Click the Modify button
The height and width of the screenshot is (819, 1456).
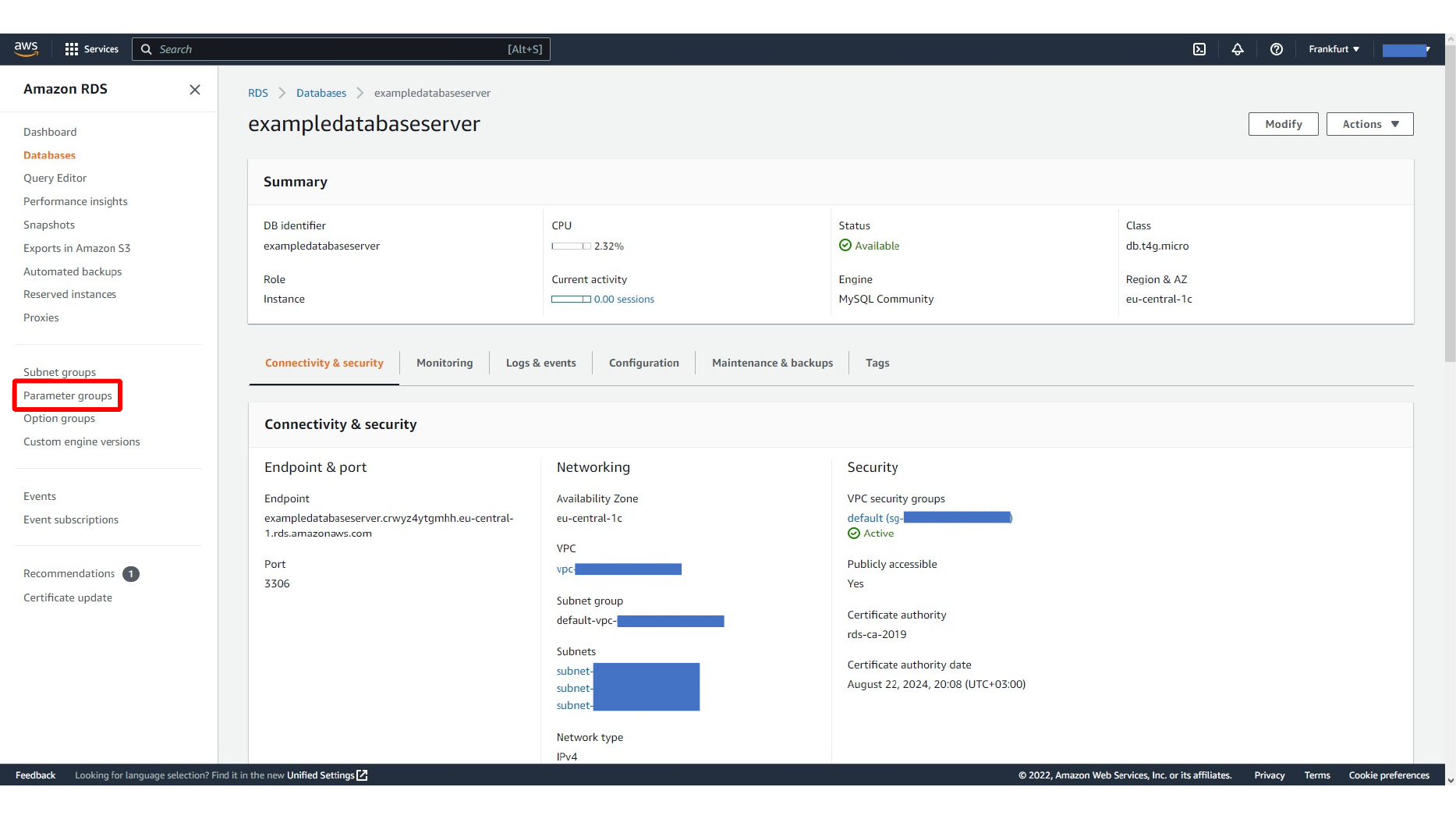[x=1284, y=124]
